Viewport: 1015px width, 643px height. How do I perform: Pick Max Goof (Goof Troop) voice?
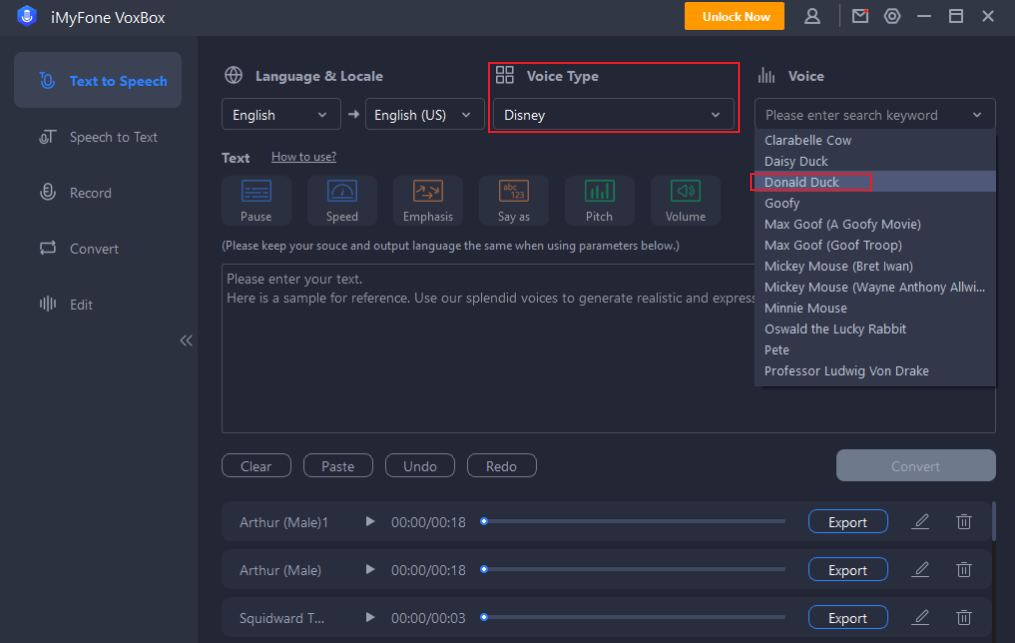(875, 245)
